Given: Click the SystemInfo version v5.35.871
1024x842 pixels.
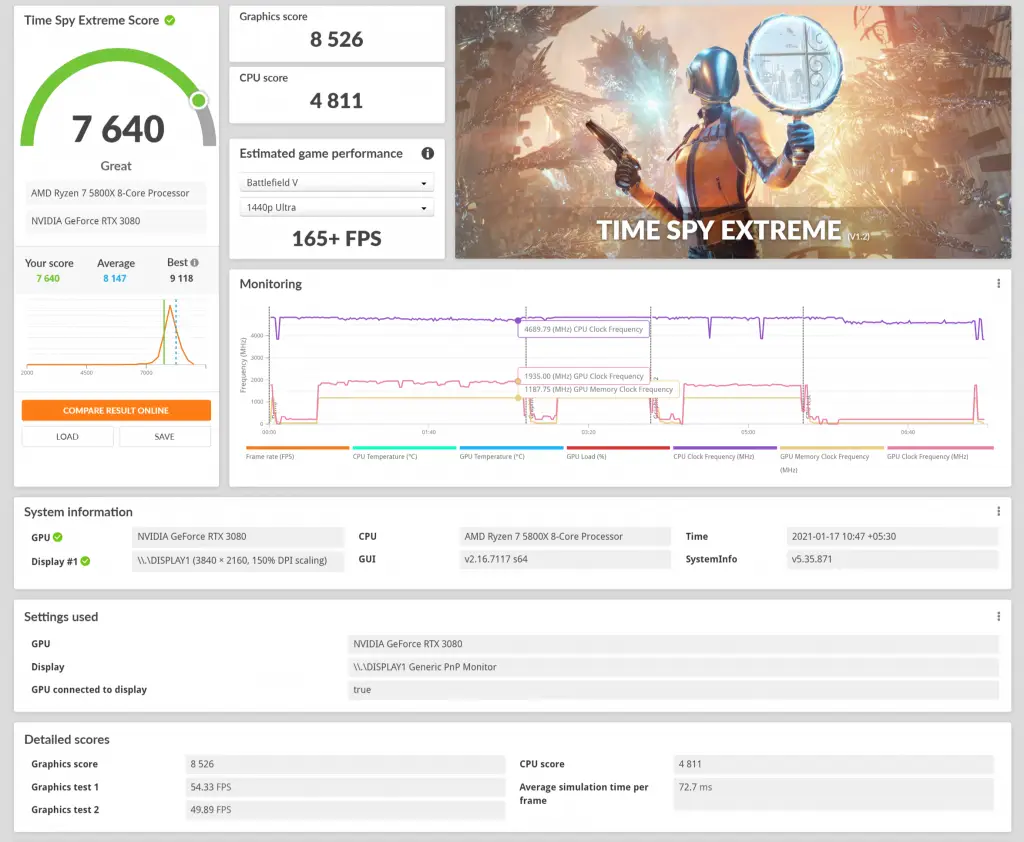Looking at the screenshot, I should (x=892, y=559).
